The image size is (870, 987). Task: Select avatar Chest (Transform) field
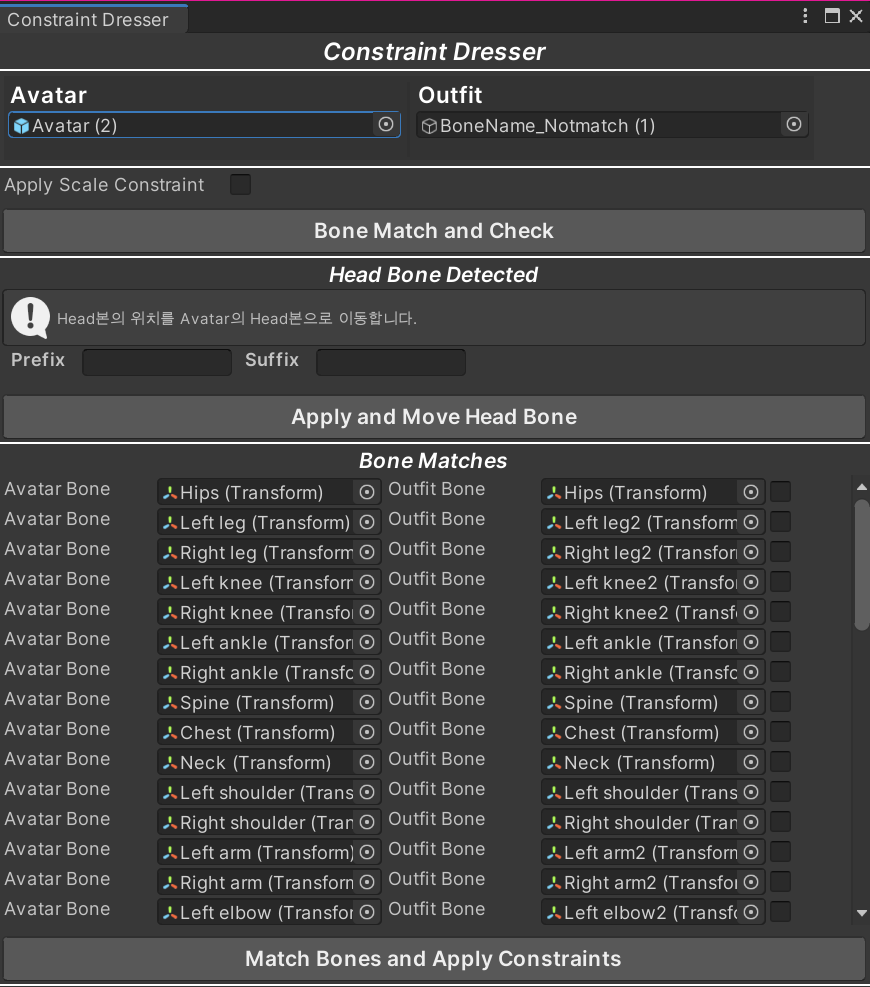(x=269, y=733)
